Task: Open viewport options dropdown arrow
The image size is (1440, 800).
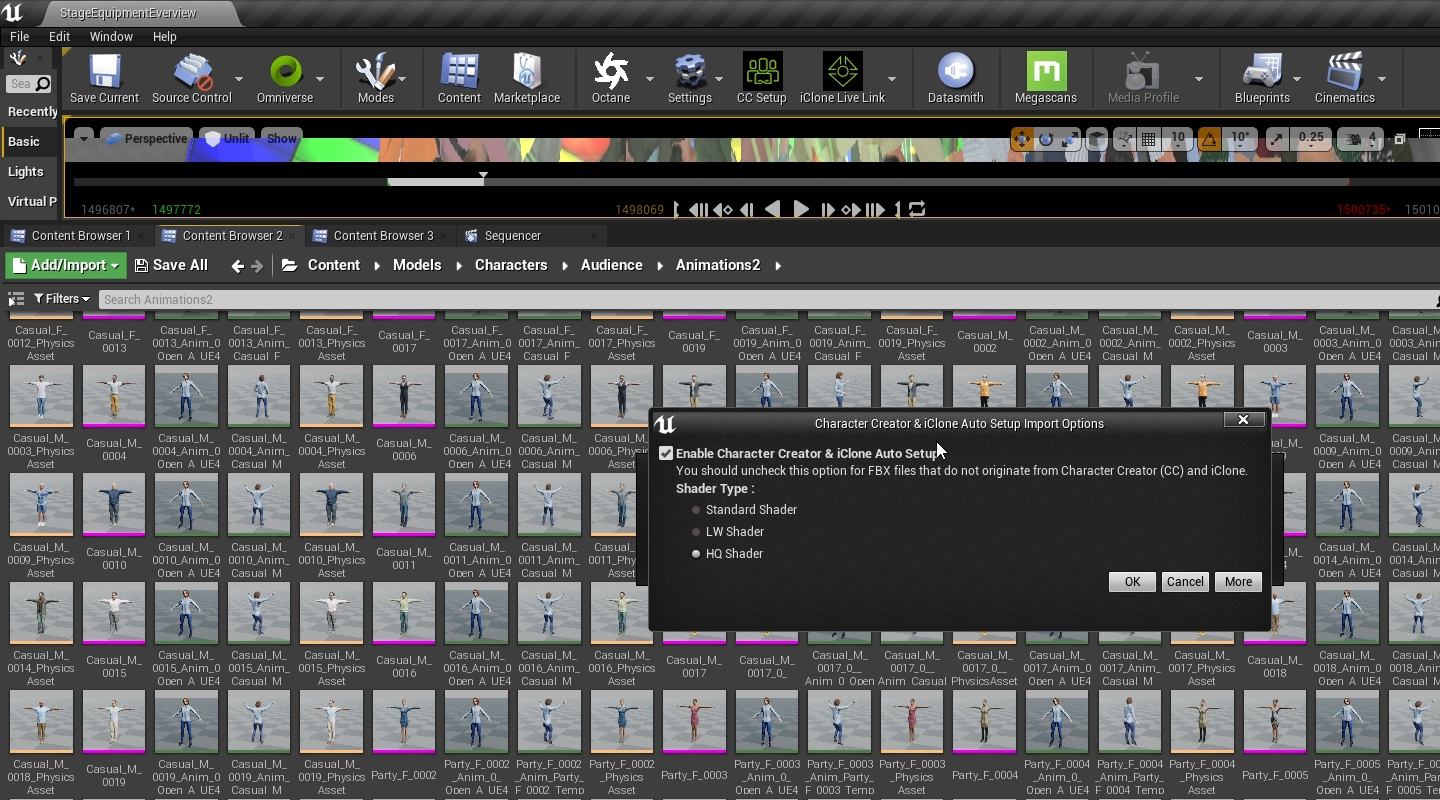Action: point(84,138)
